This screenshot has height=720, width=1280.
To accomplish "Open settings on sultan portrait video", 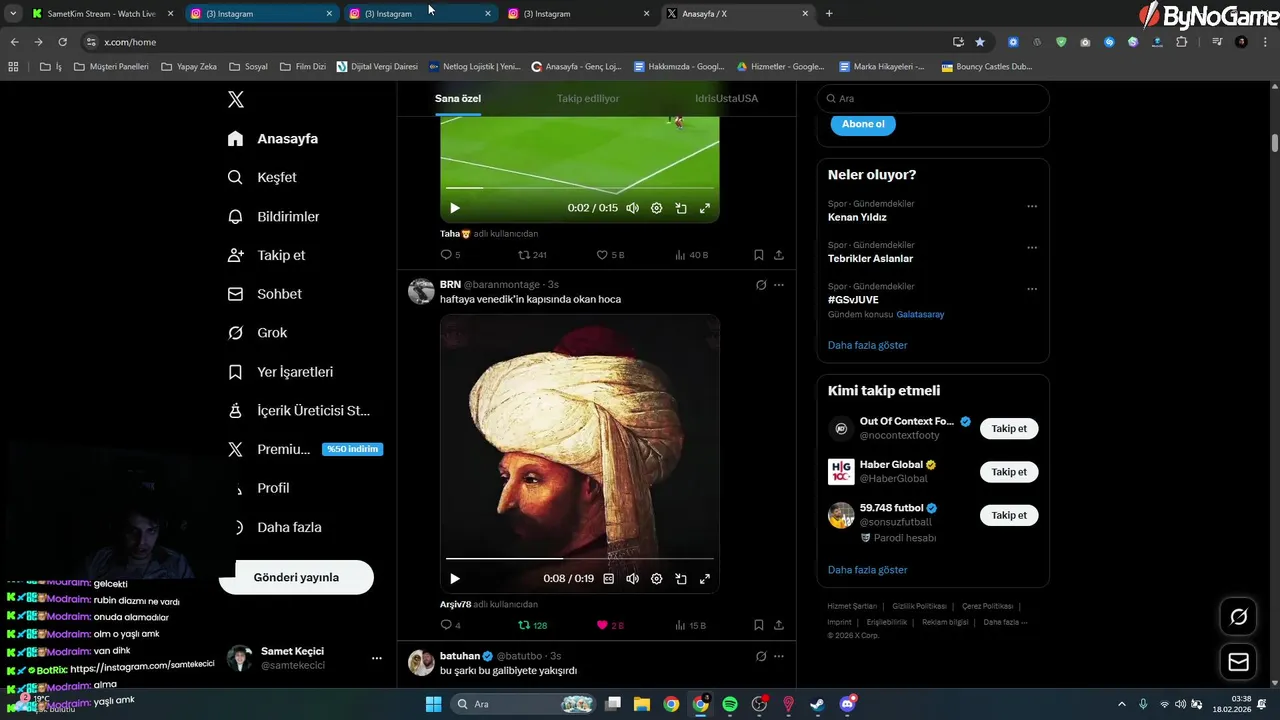I will pyautogui.click(x=657, y=578).
